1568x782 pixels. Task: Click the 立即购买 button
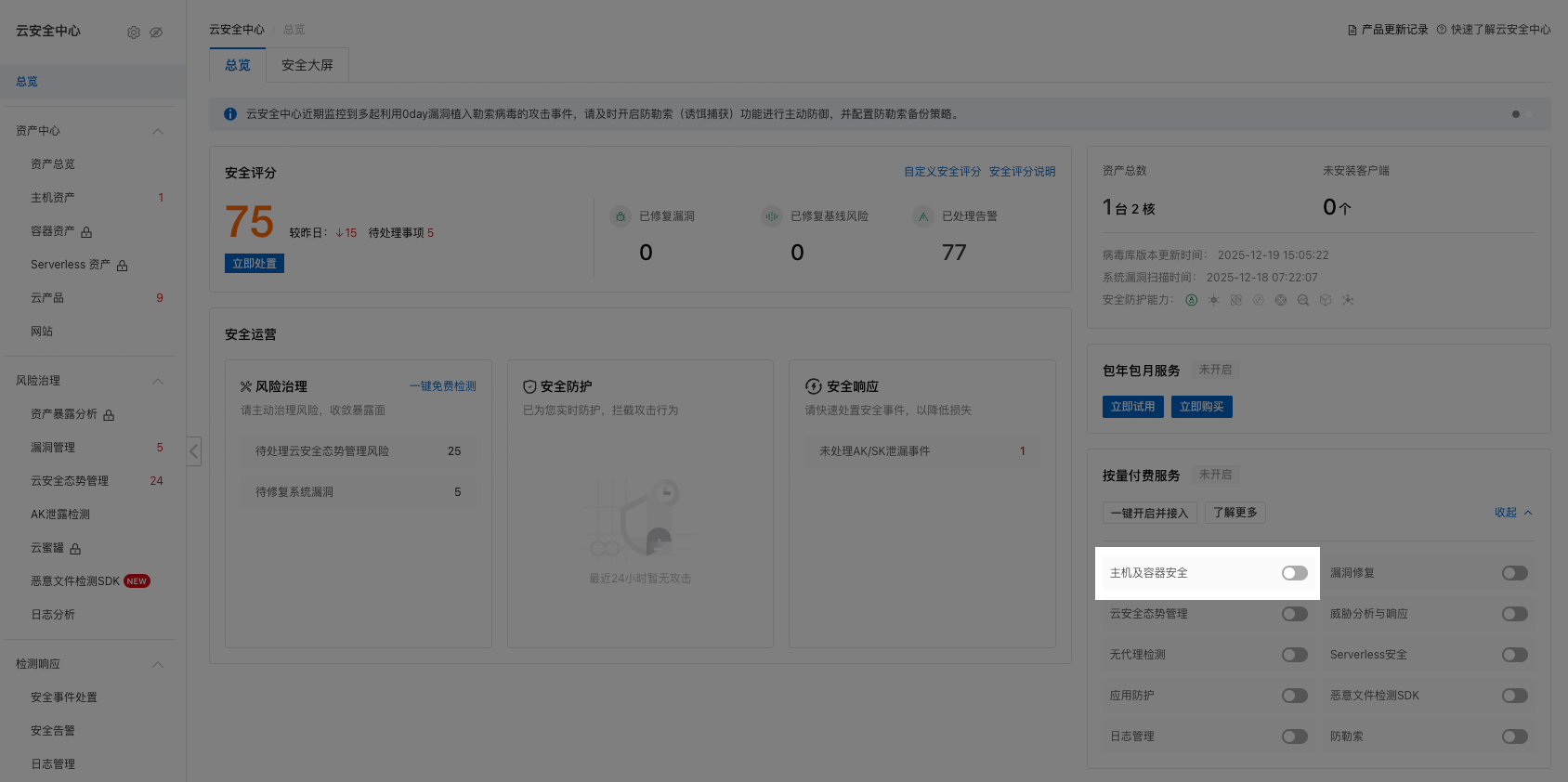(x=1202, y=407)
